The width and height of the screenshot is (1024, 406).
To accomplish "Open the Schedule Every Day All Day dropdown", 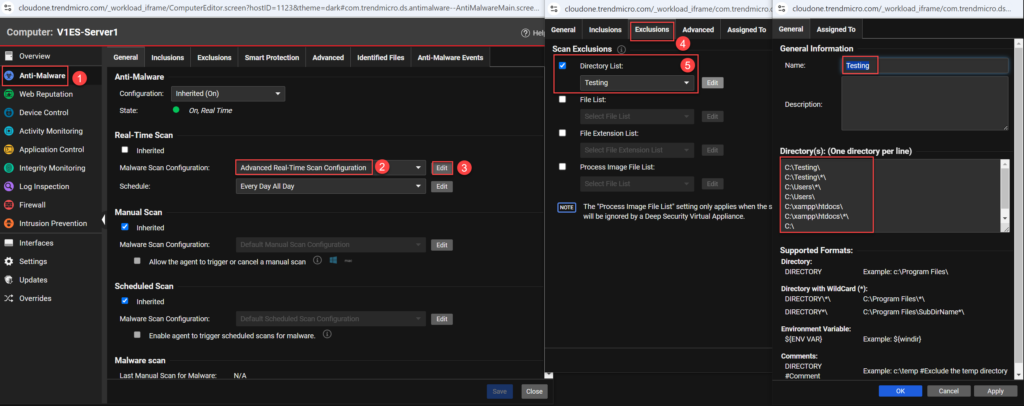I will pos(330,186).
